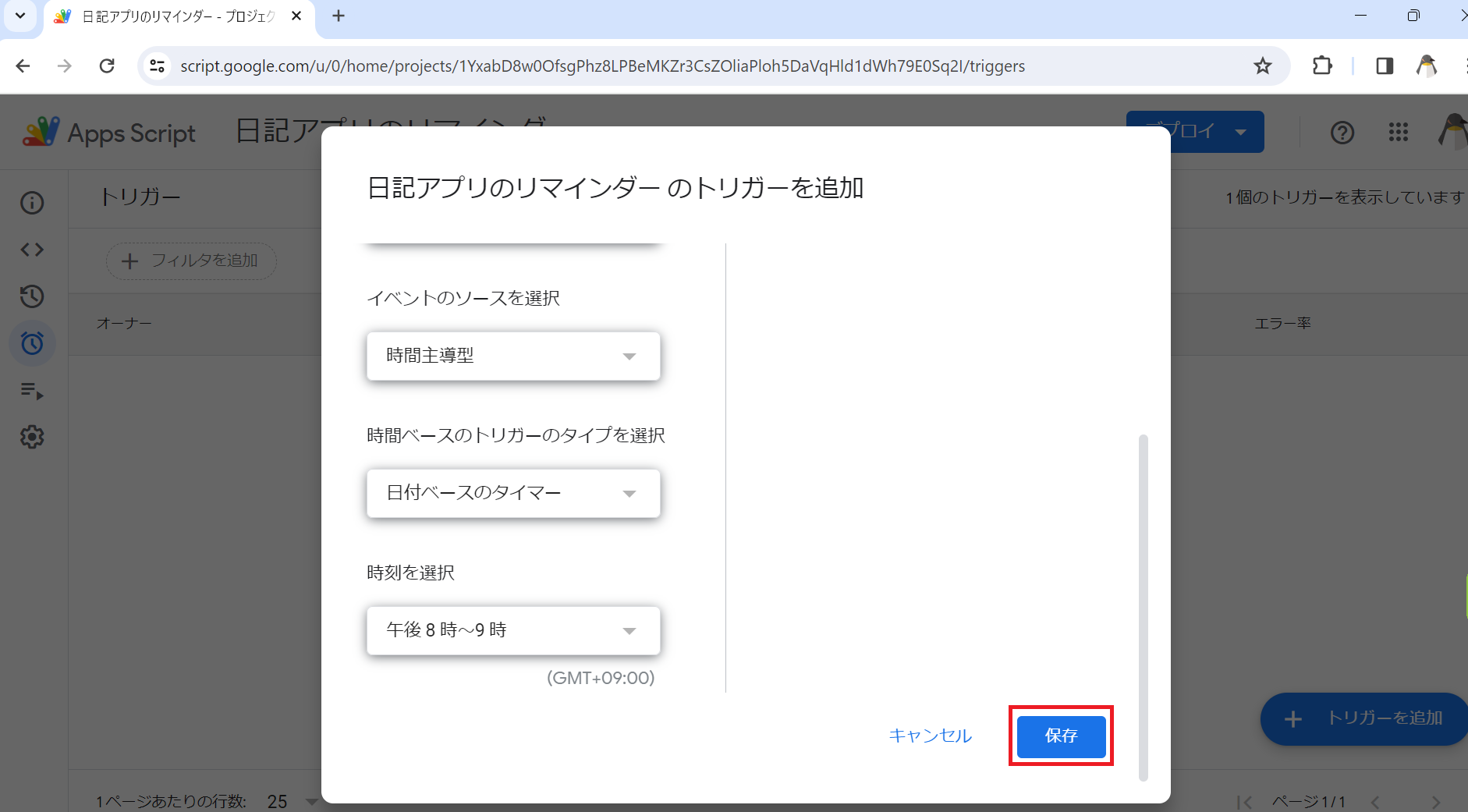This screenshot has width=1468, height=812.
Task: Open the Executions list icon in sidebar
Action: point(32,390)
